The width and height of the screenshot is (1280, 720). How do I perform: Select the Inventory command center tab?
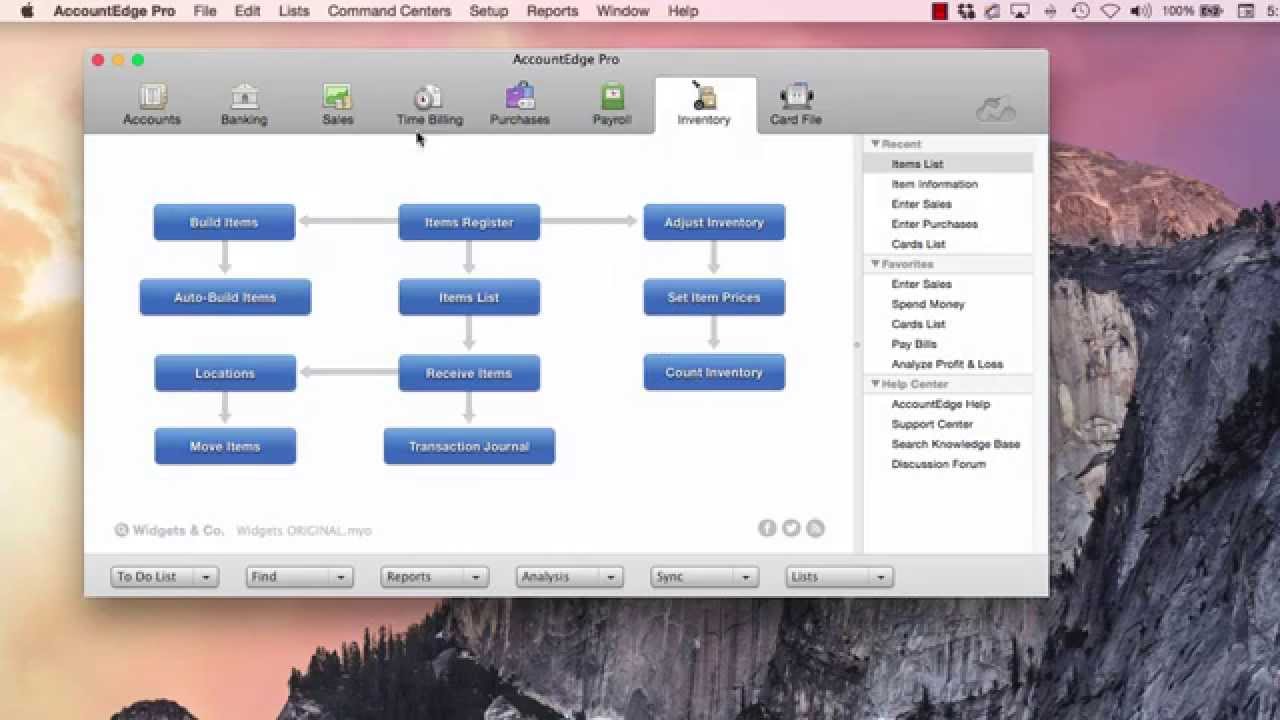tap(704, 105)
